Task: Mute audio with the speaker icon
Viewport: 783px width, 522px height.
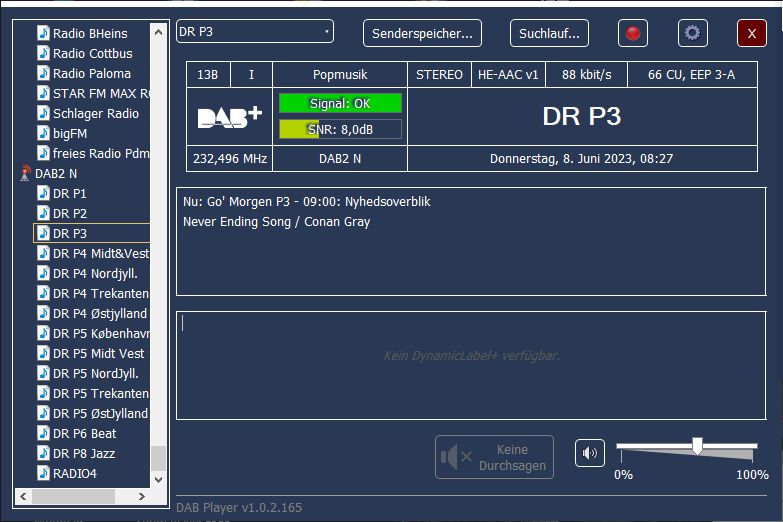Action: pos(590,453)
